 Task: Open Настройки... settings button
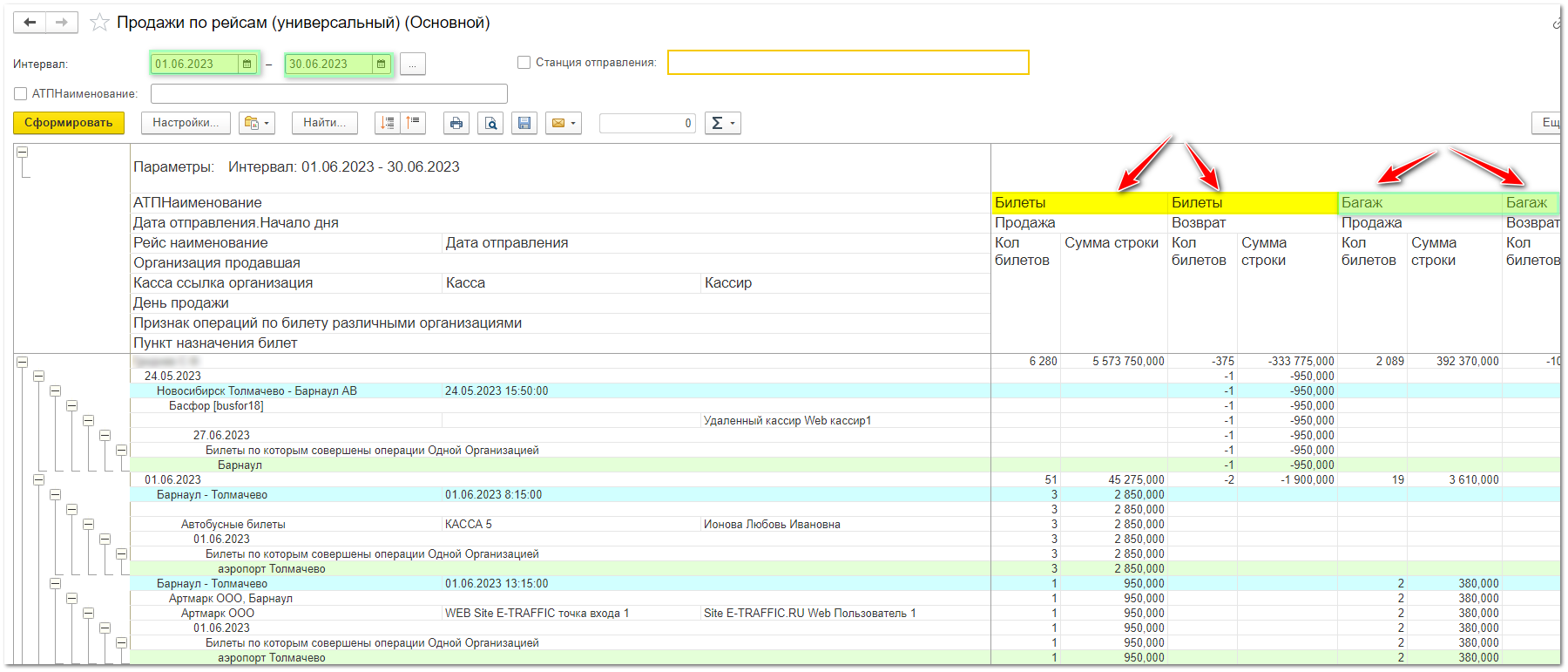[x=186, y=123]
